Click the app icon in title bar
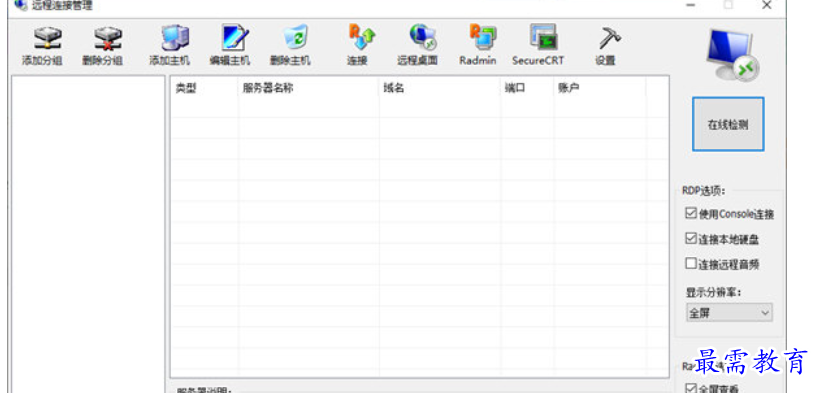 (x=20, y=5)
